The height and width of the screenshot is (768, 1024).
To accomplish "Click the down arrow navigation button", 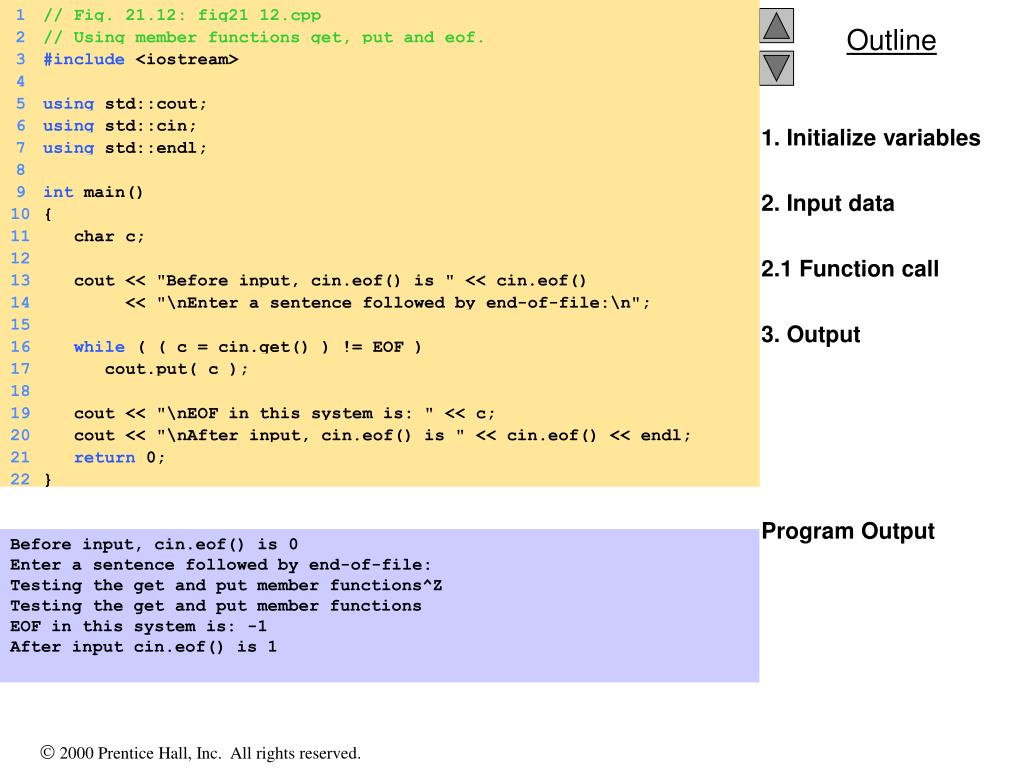I will [776, 69].
